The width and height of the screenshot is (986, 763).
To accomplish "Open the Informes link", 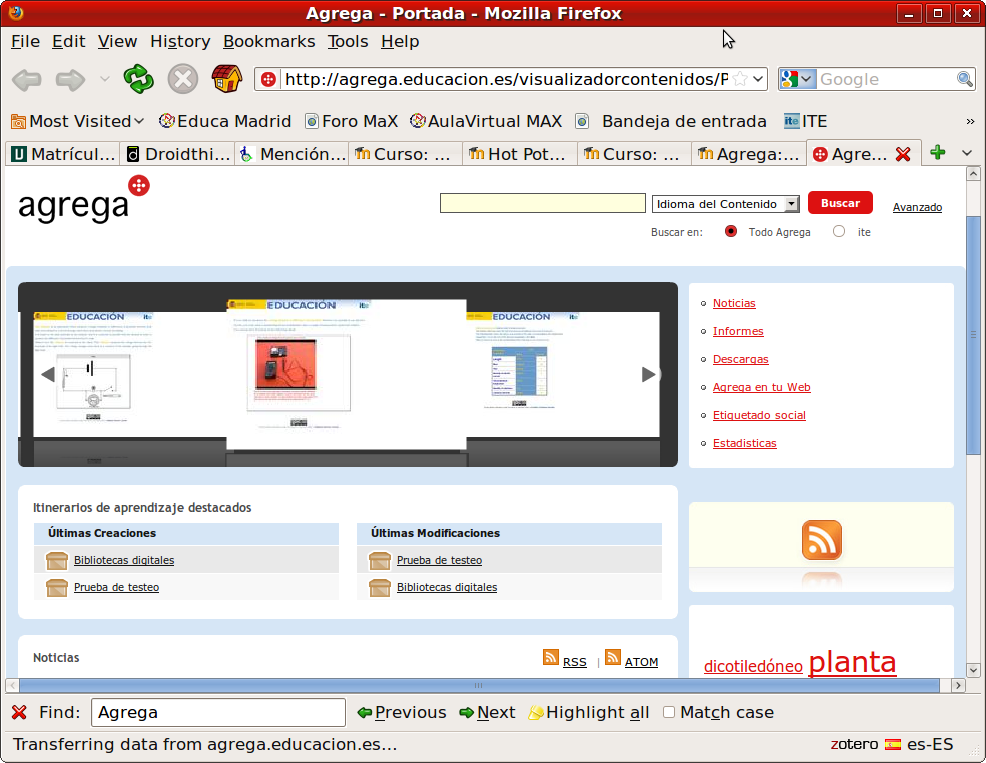I will coord(738,331).
